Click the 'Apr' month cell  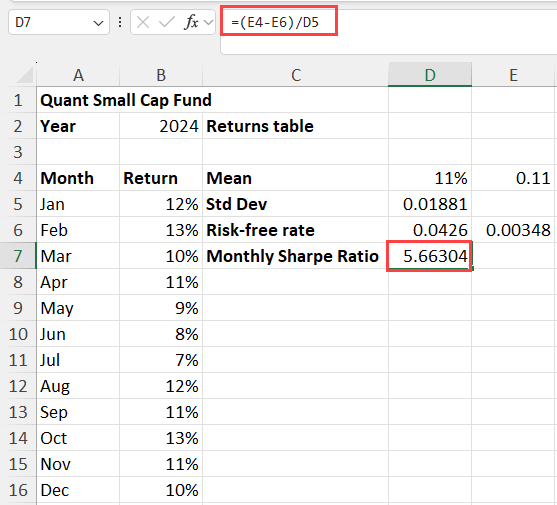point(78,282)
